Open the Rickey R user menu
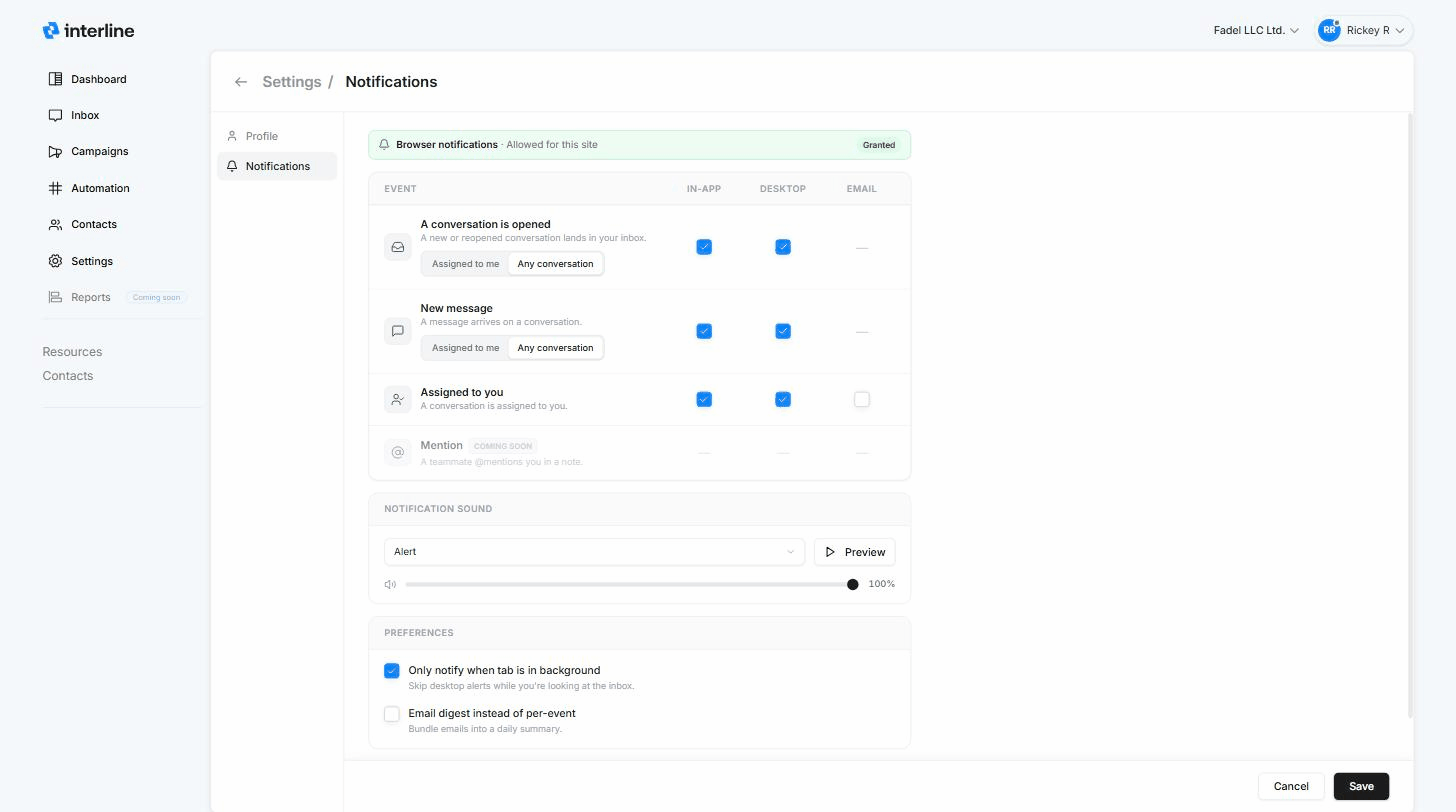Screen dimensions: 1456x812 tap(1364, 30)
